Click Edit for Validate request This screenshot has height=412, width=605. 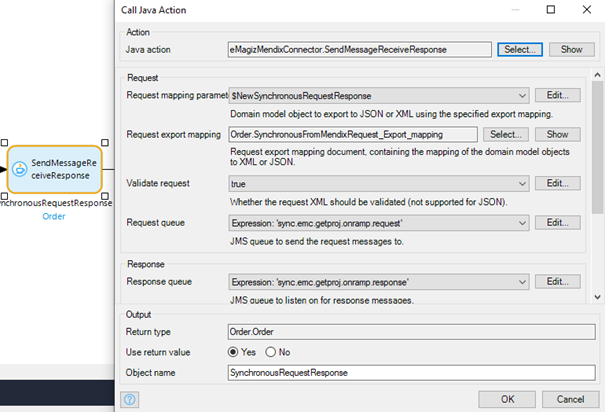click(558, 183)
